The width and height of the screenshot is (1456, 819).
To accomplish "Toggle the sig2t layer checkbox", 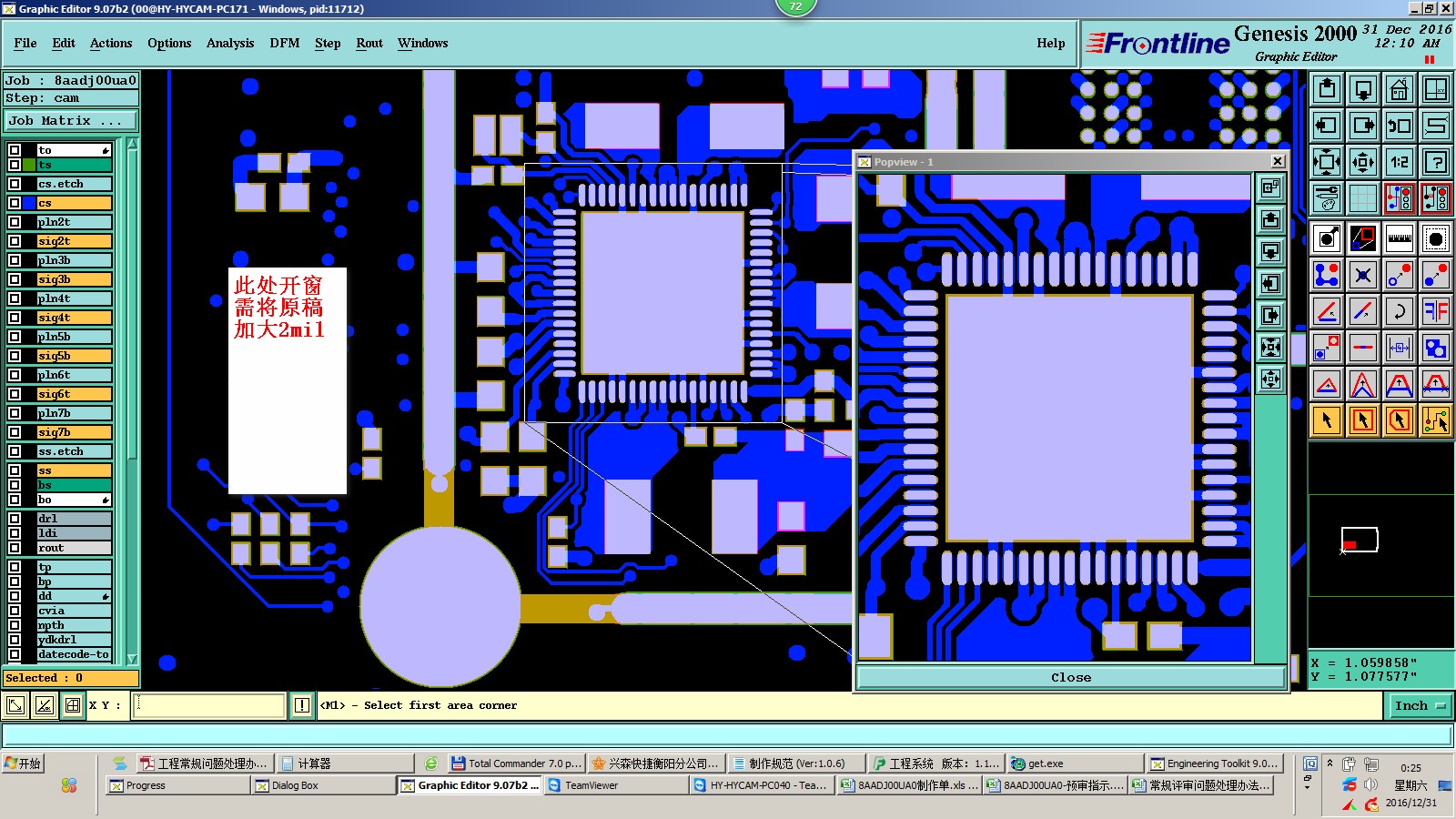I will click(15, 241).
